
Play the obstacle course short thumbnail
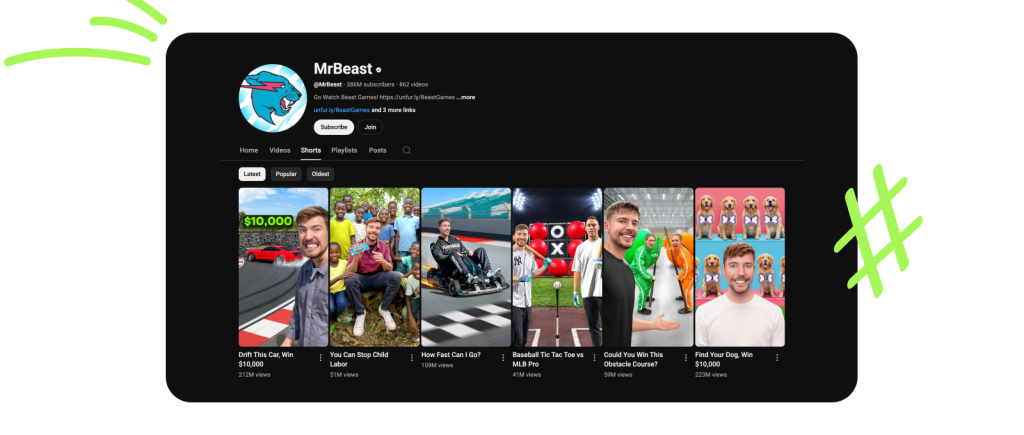[648, 267]
